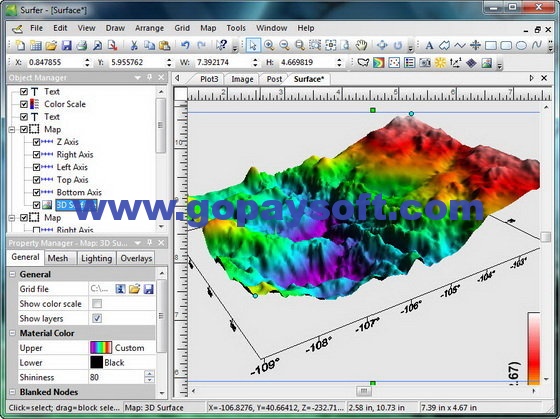This screenshot has height=419, width=560.
Task: Choose the Zoom In magnifier
Action: tap(269, 45)
